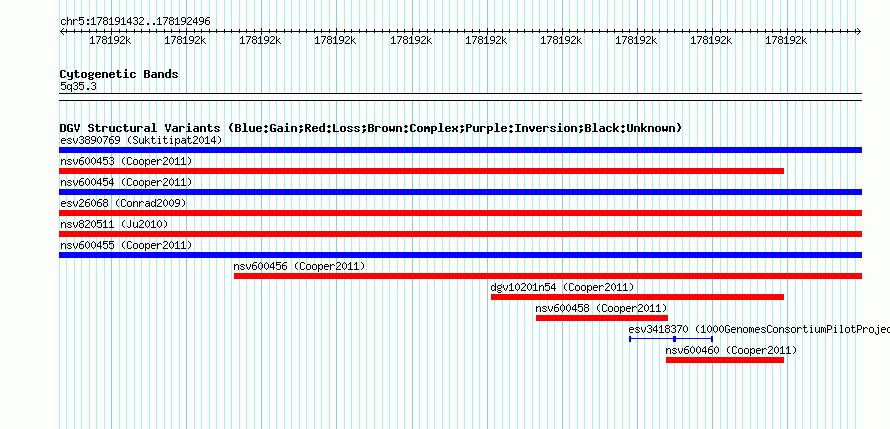Select the blue nsv600455 gain bar
This screenshot has width=890, height=429.
point(460,255)
